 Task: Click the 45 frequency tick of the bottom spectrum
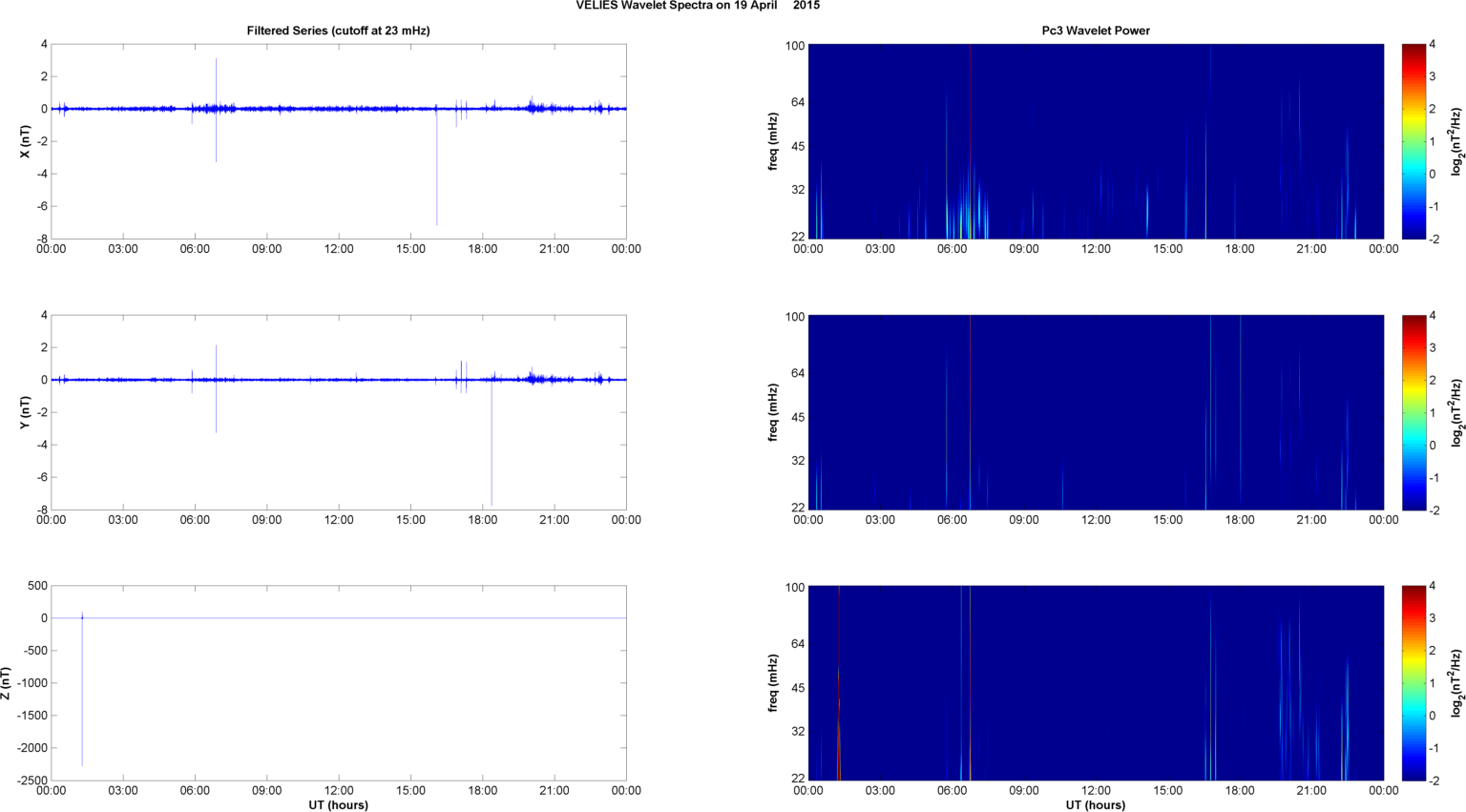797,688
